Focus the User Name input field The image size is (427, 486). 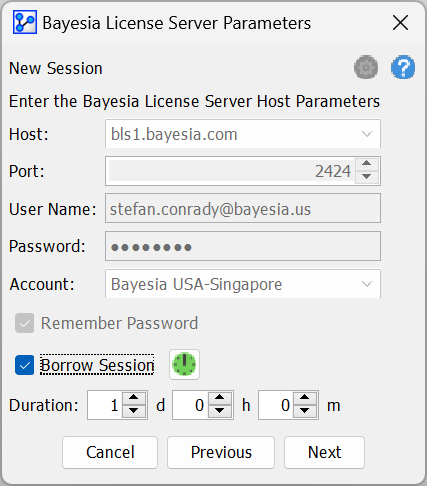pos(243,209)
